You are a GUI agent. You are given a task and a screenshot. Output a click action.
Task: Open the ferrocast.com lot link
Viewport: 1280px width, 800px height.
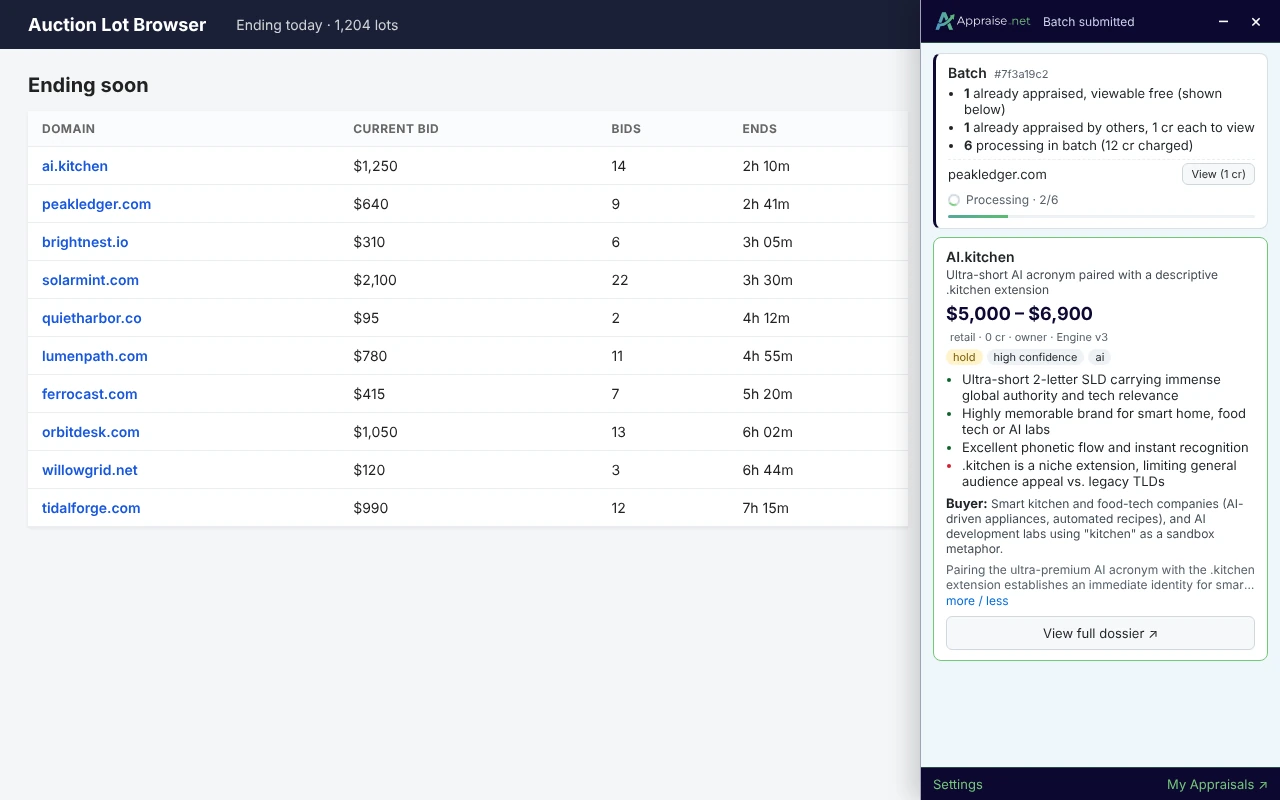click(90, 394)
